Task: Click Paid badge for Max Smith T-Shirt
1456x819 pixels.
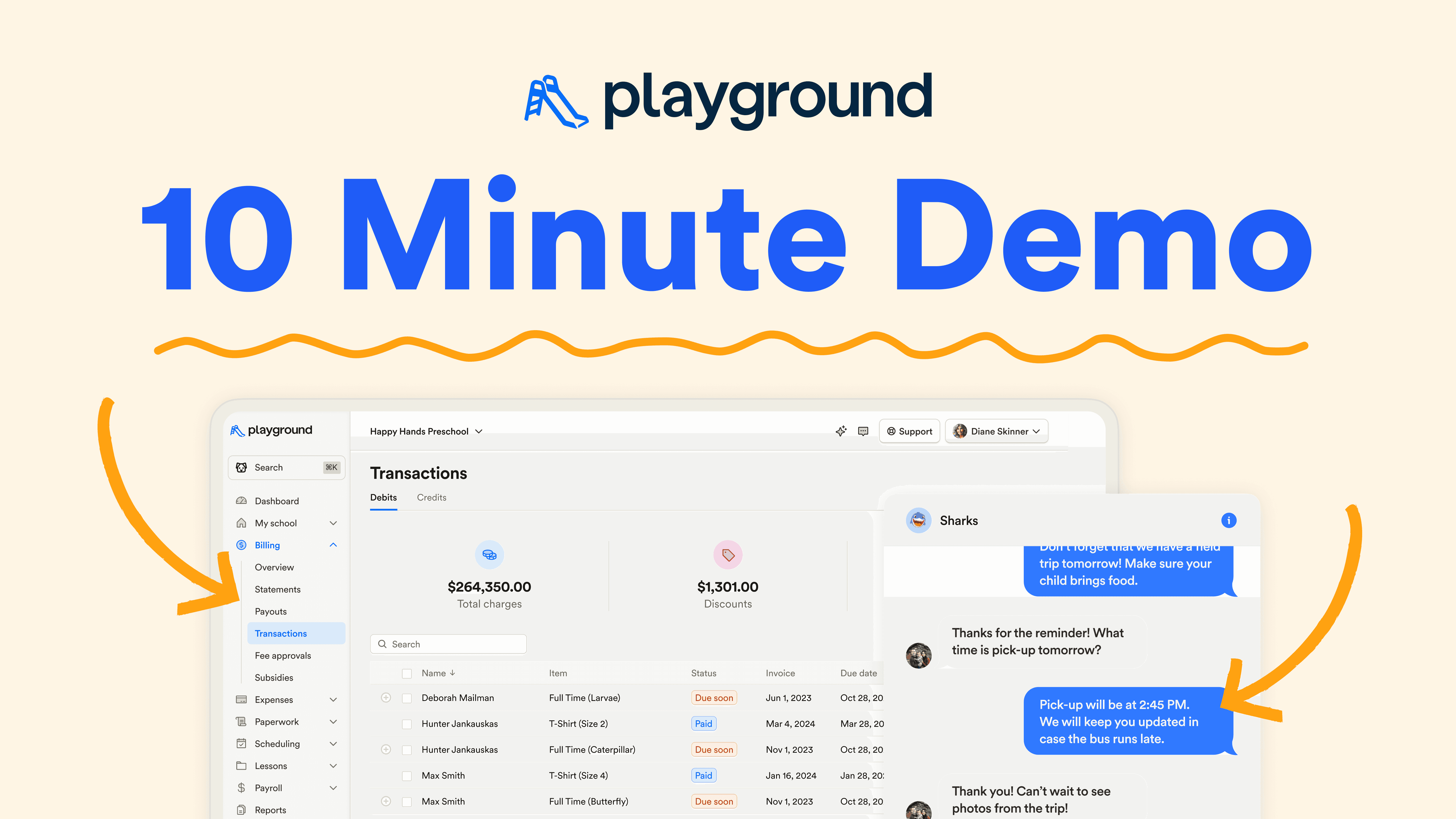Action: point(704,775)
